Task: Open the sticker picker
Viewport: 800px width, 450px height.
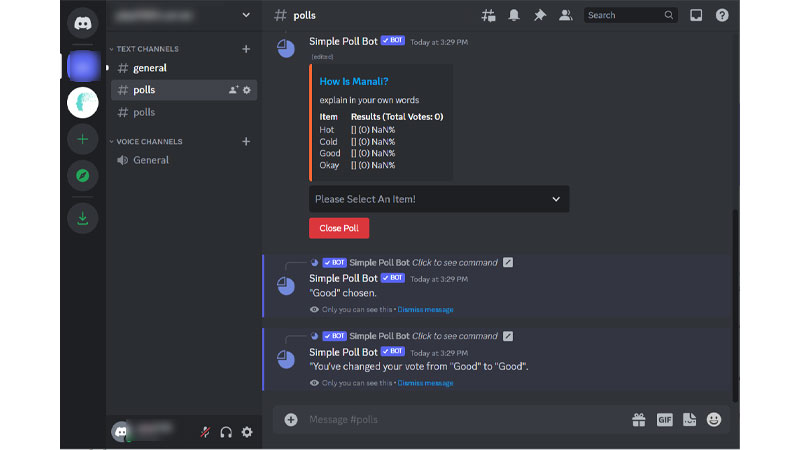Action: [x=689, y=420]
